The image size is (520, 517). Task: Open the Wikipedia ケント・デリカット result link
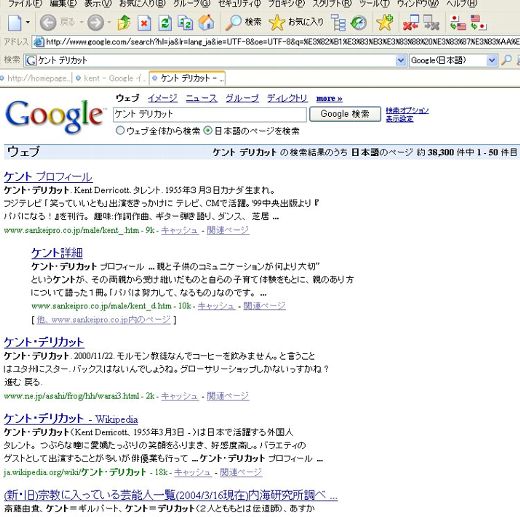click(71, 419)
